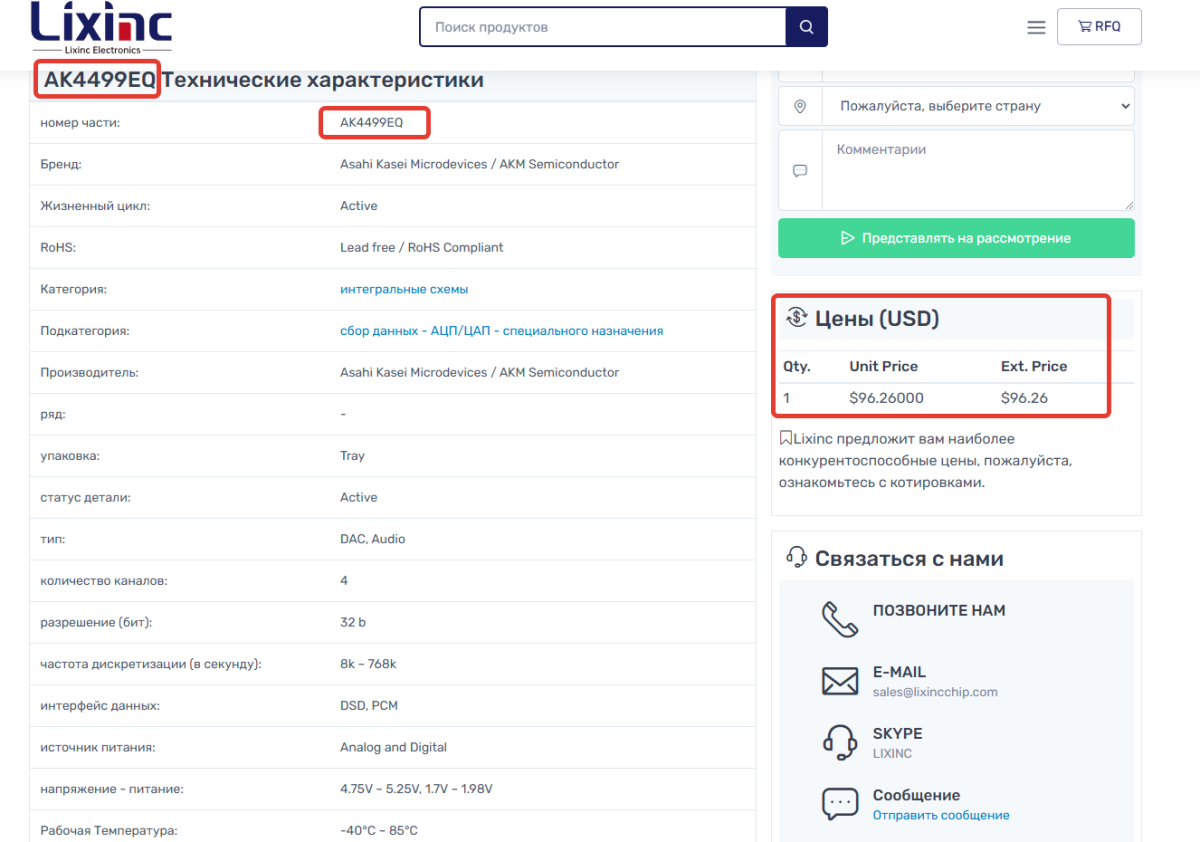
Task: Expand the country selection dropdown
Action: tap(978, 106)
